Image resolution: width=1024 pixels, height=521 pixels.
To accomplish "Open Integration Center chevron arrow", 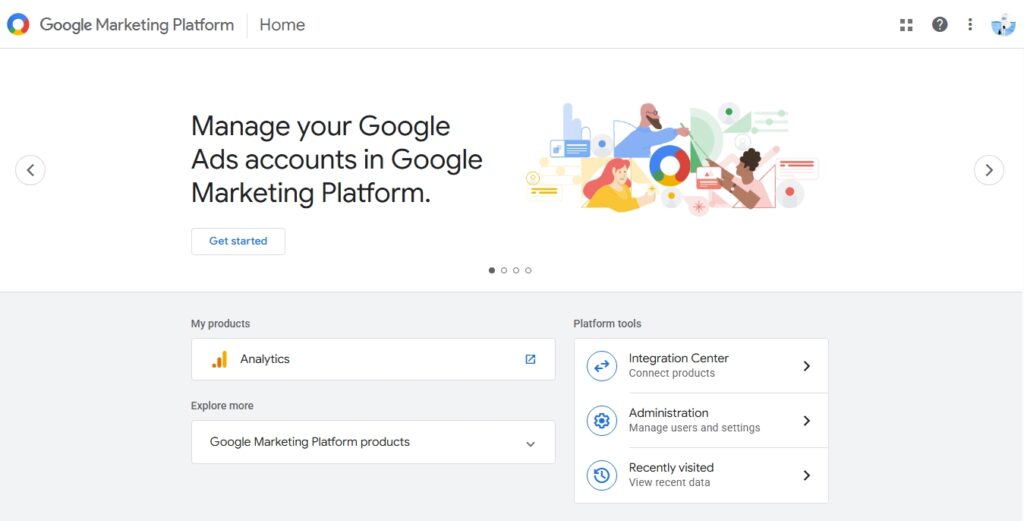I will (807, 366).
